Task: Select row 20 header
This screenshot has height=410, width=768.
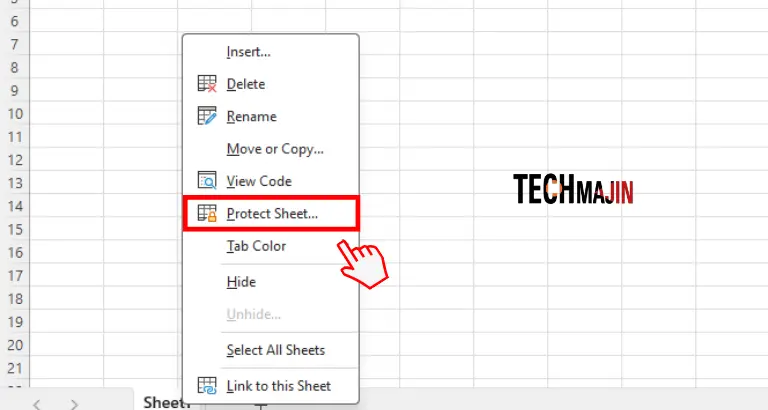Action: 15,345
